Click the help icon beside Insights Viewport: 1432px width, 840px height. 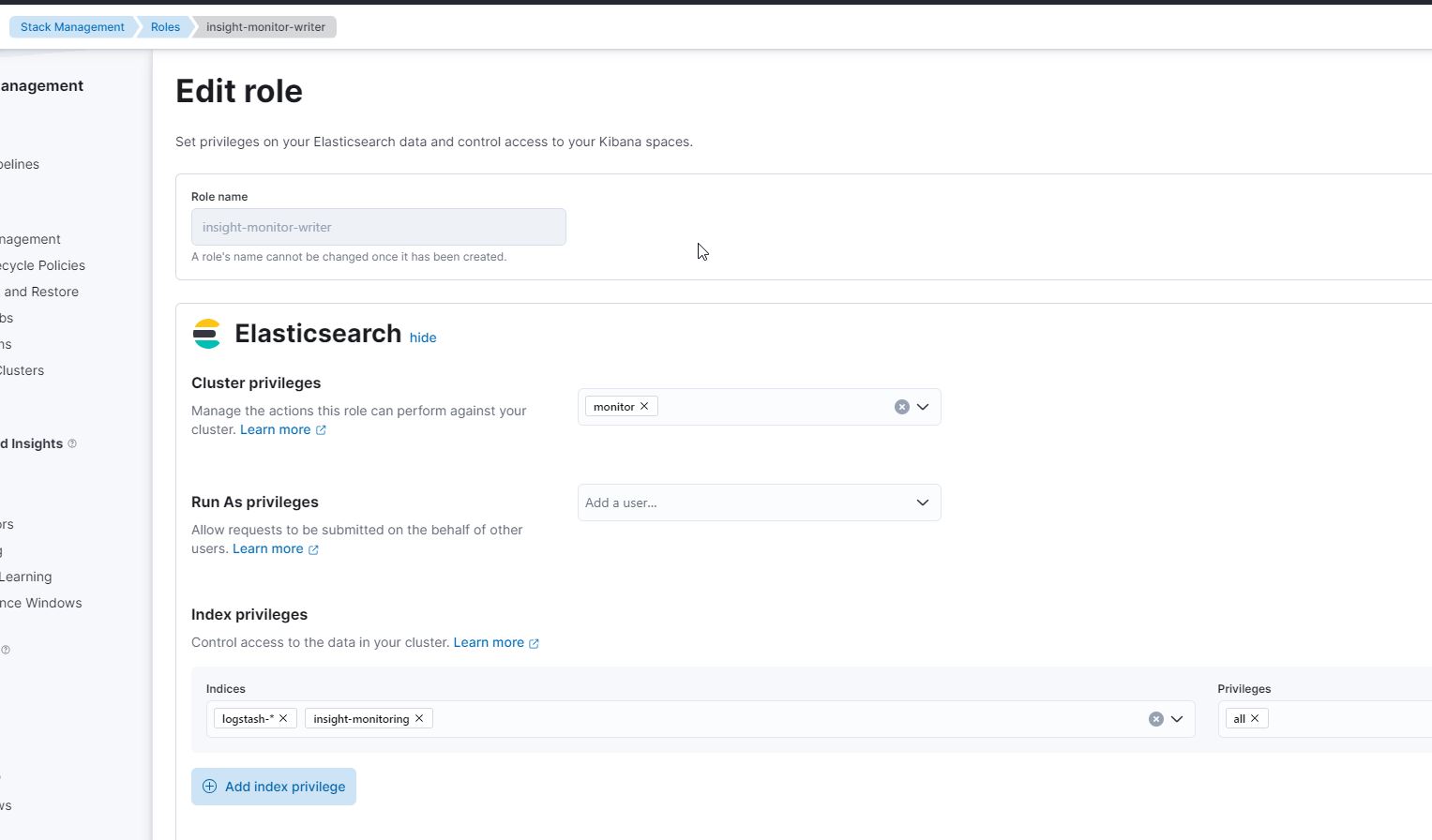[x=72, y=443]
